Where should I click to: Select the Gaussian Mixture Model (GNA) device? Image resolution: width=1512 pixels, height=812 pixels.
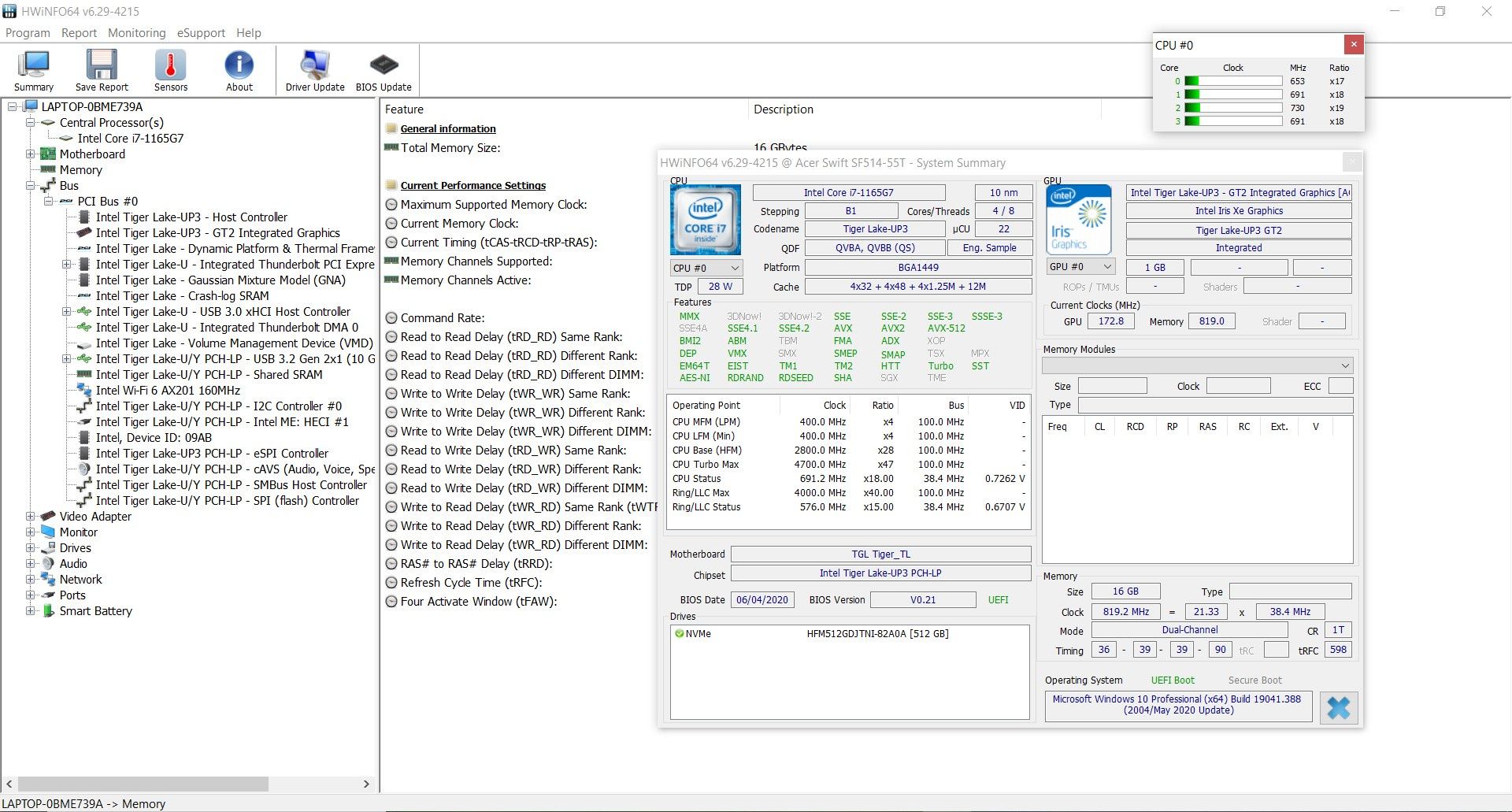coord(220,280)
